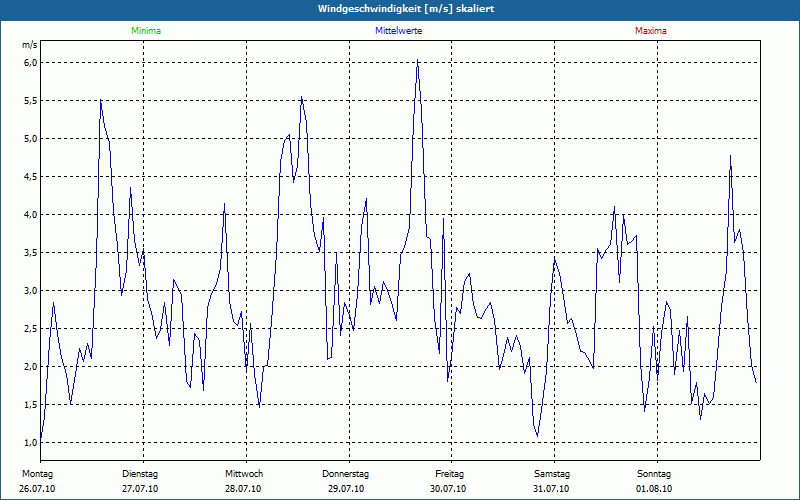The height and width of the screenshot is (500, 800).
Task: Click the 2,5 y-axis value
Action: [31, 329]
